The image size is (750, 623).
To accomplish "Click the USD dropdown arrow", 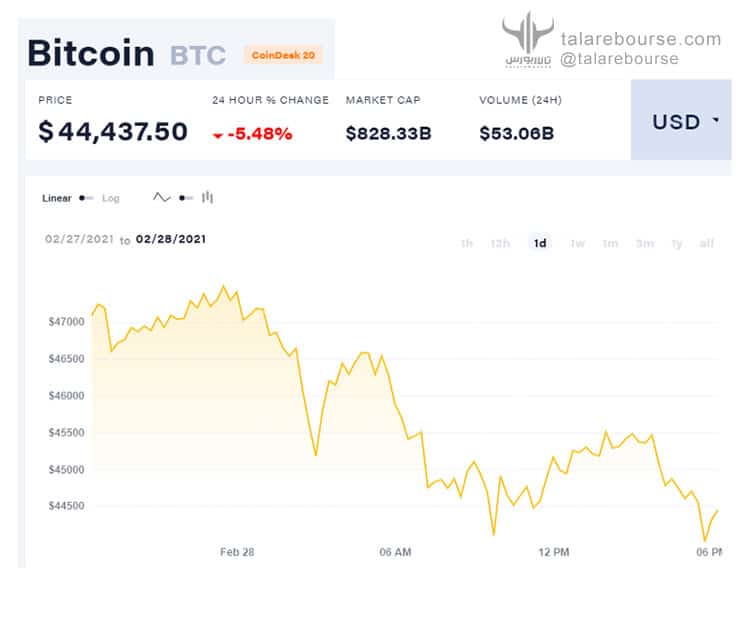I will click(x=716, y=120).
